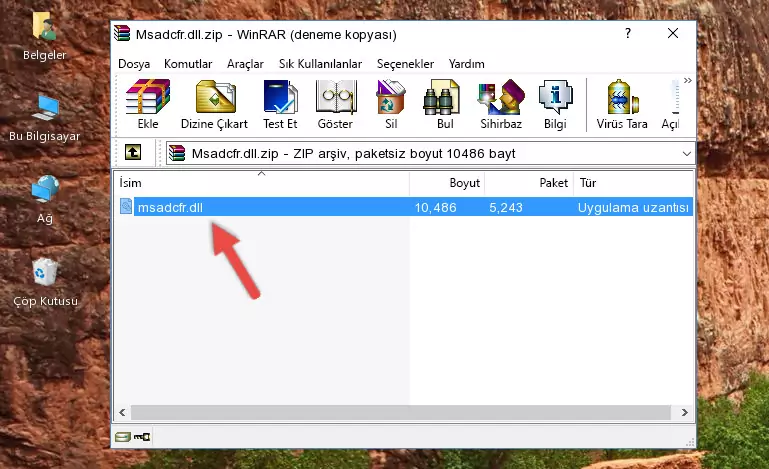769x469 pixels.
Task: Open the archive path dropdown
Action: coord(687,154)
